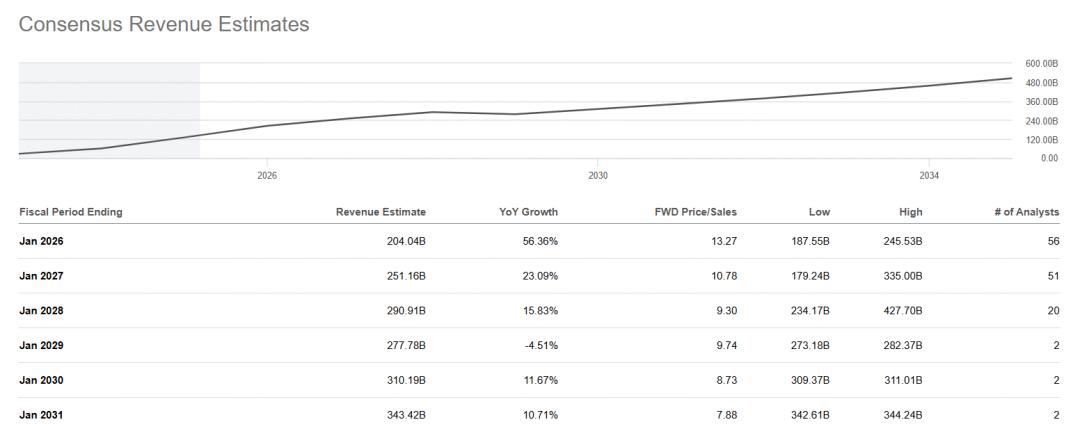Click the Revenue Estimate column header

pyautogui.click(x=380, y=212)
